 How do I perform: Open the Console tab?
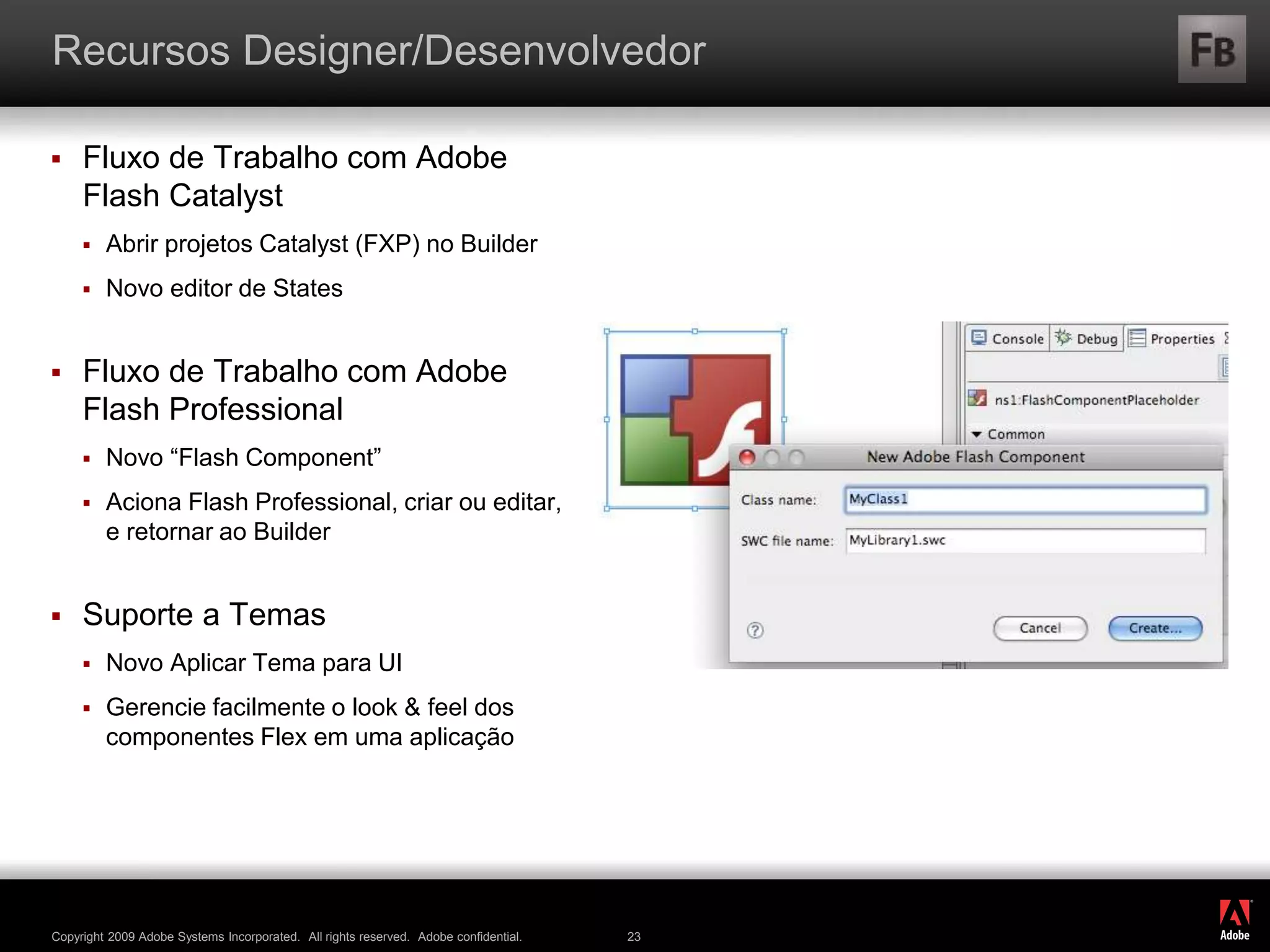coord(1008,338)
